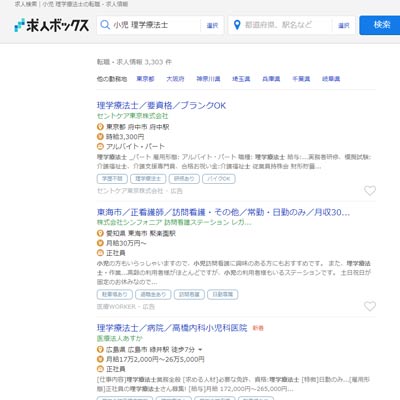The height and width of the screenshot is (400, 400).
Task: Click the 駐車場あり tag
Action: pos(115,294)
